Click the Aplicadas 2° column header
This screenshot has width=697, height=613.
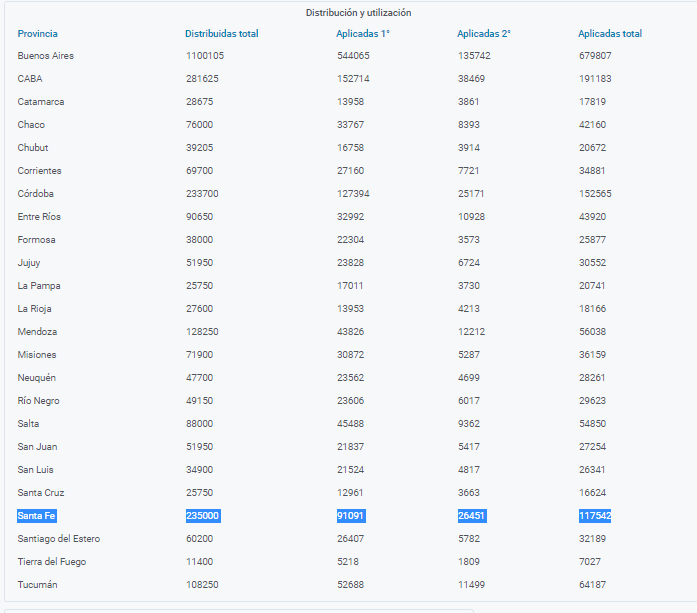[x=484, y=34]
